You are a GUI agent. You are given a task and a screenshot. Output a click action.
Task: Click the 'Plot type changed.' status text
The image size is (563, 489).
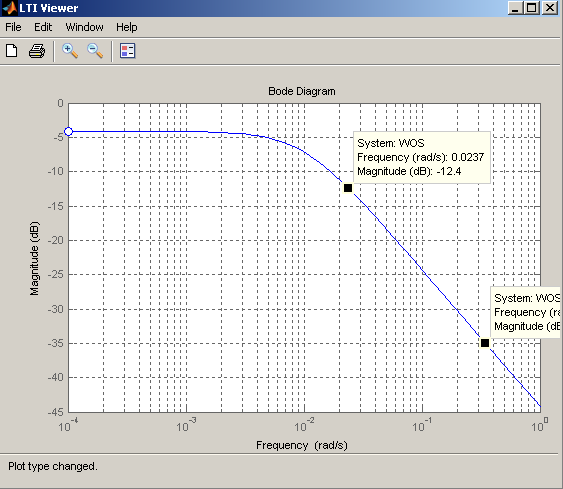click(53, 466)
